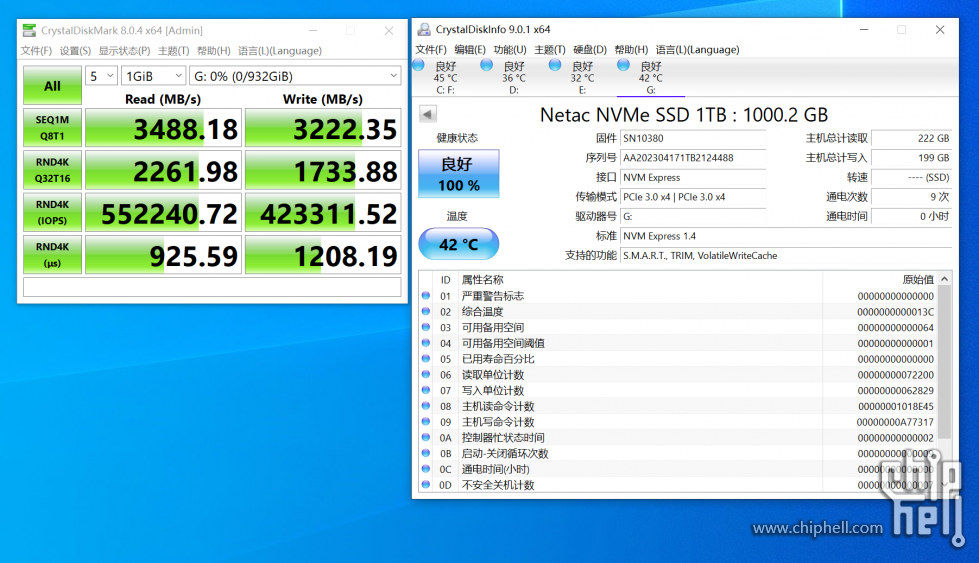The width and height of the screenshot is (979, 563).
Task: Start the SEQ1M Q8T1 test
Action: 52,127
